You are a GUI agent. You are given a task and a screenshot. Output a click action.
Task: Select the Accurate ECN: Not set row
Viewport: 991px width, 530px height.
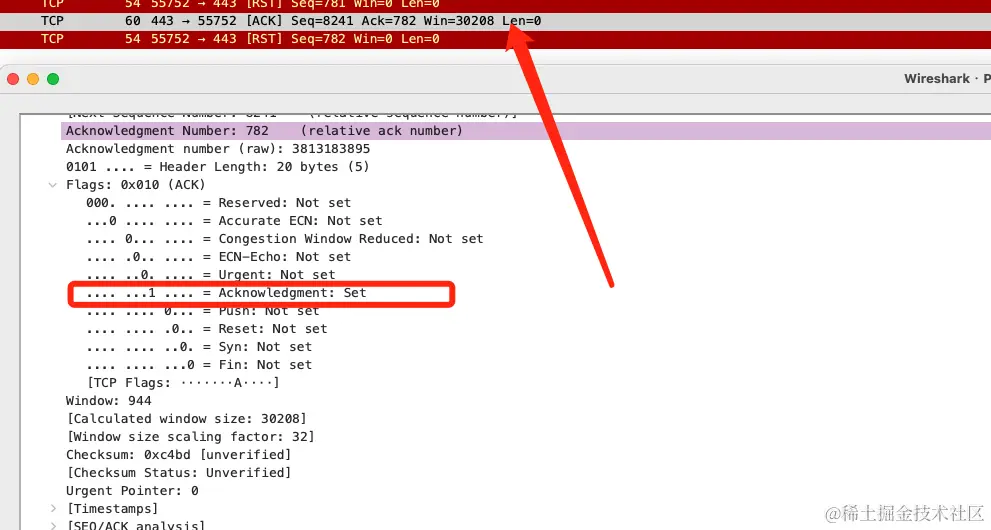(x=234, y=221)
